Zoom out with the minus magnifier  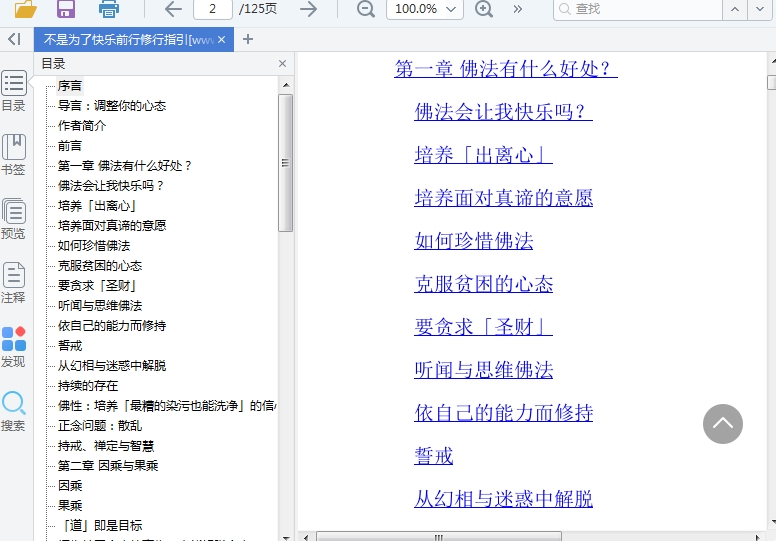click(x=366, y=9)
